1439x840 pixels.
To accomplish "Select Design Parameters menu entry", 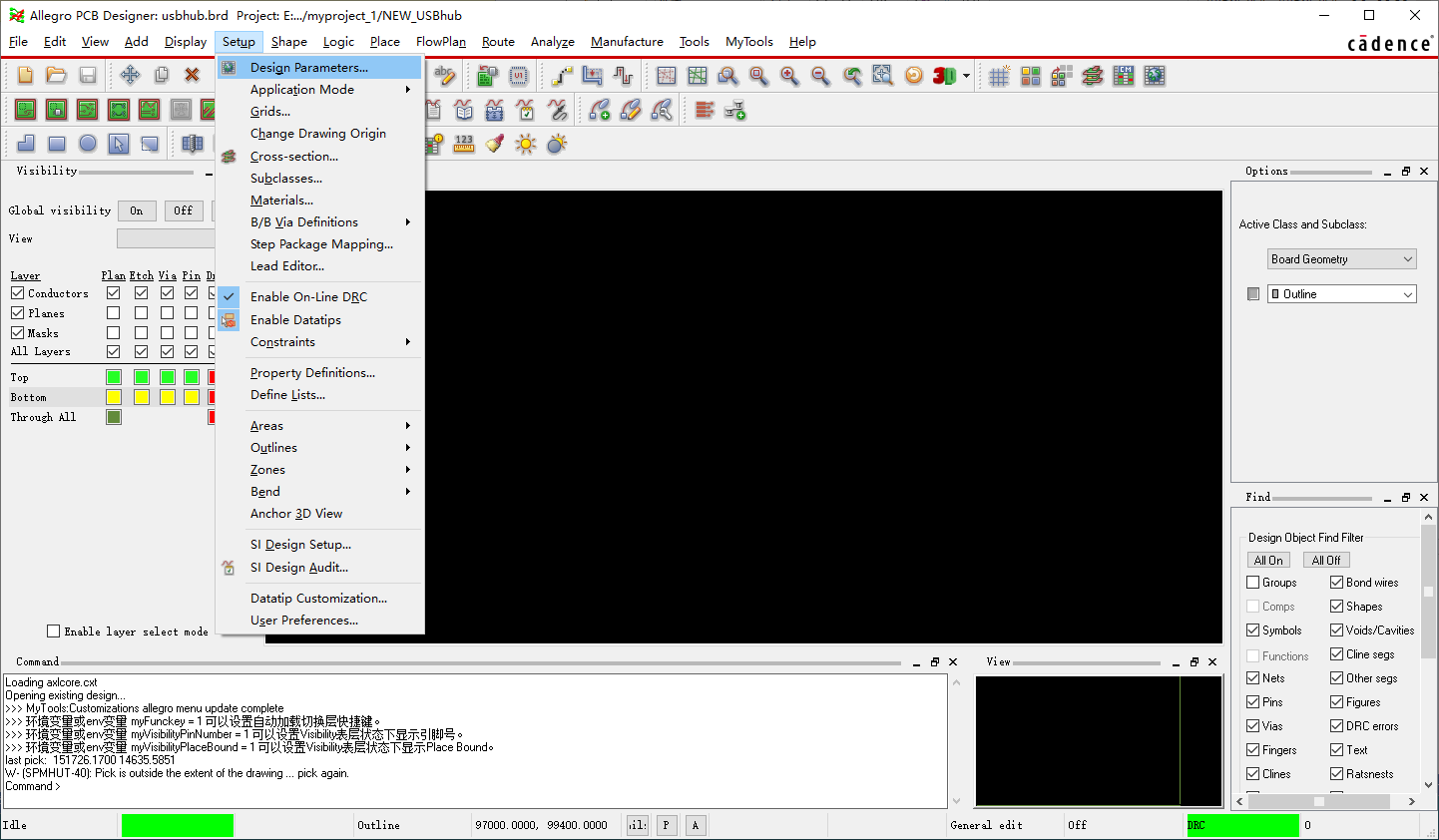I will 320,68.
